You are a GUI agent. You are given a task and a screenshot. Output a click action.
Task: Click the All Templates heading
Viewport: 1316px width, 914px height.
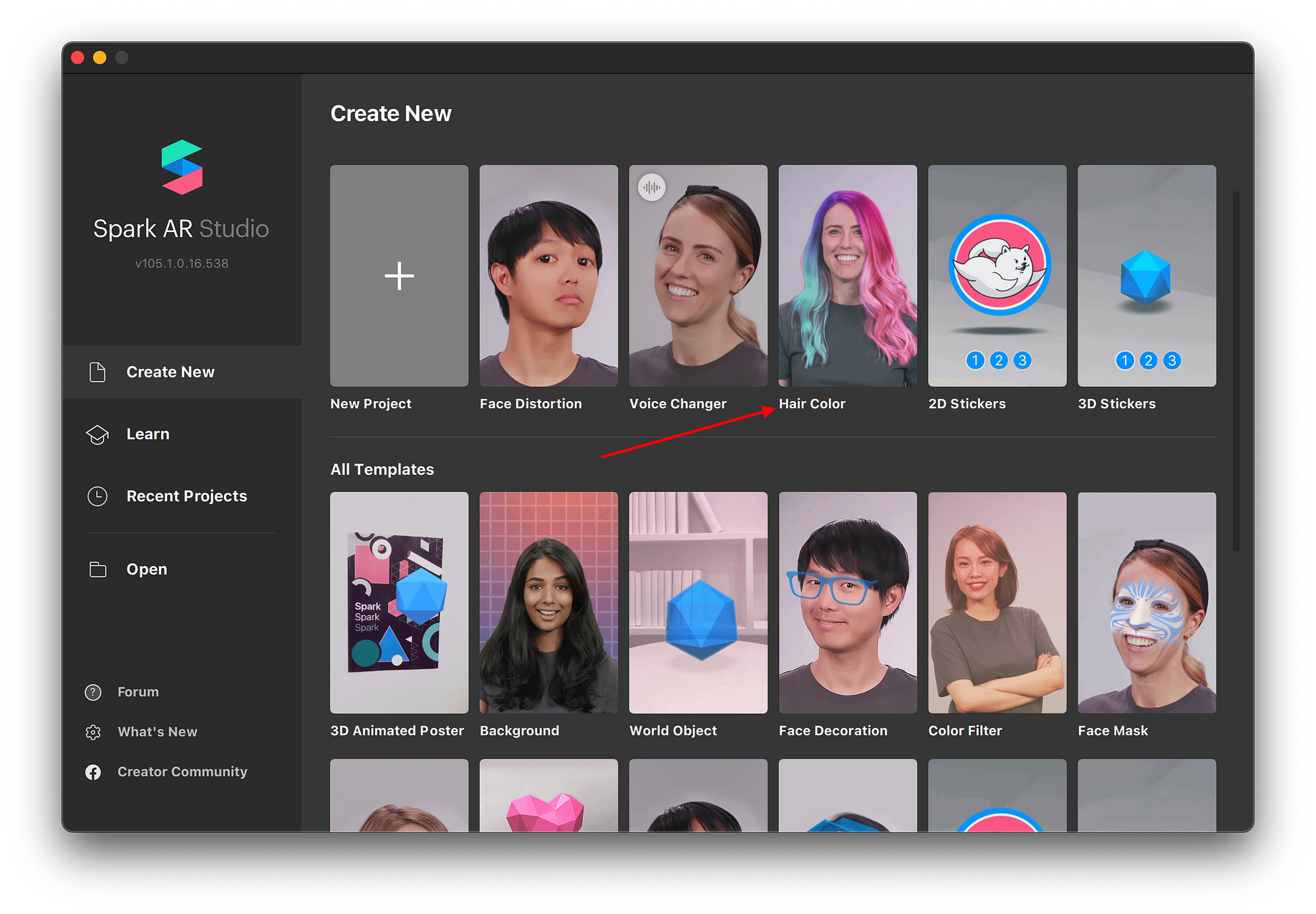click(382, 470)
